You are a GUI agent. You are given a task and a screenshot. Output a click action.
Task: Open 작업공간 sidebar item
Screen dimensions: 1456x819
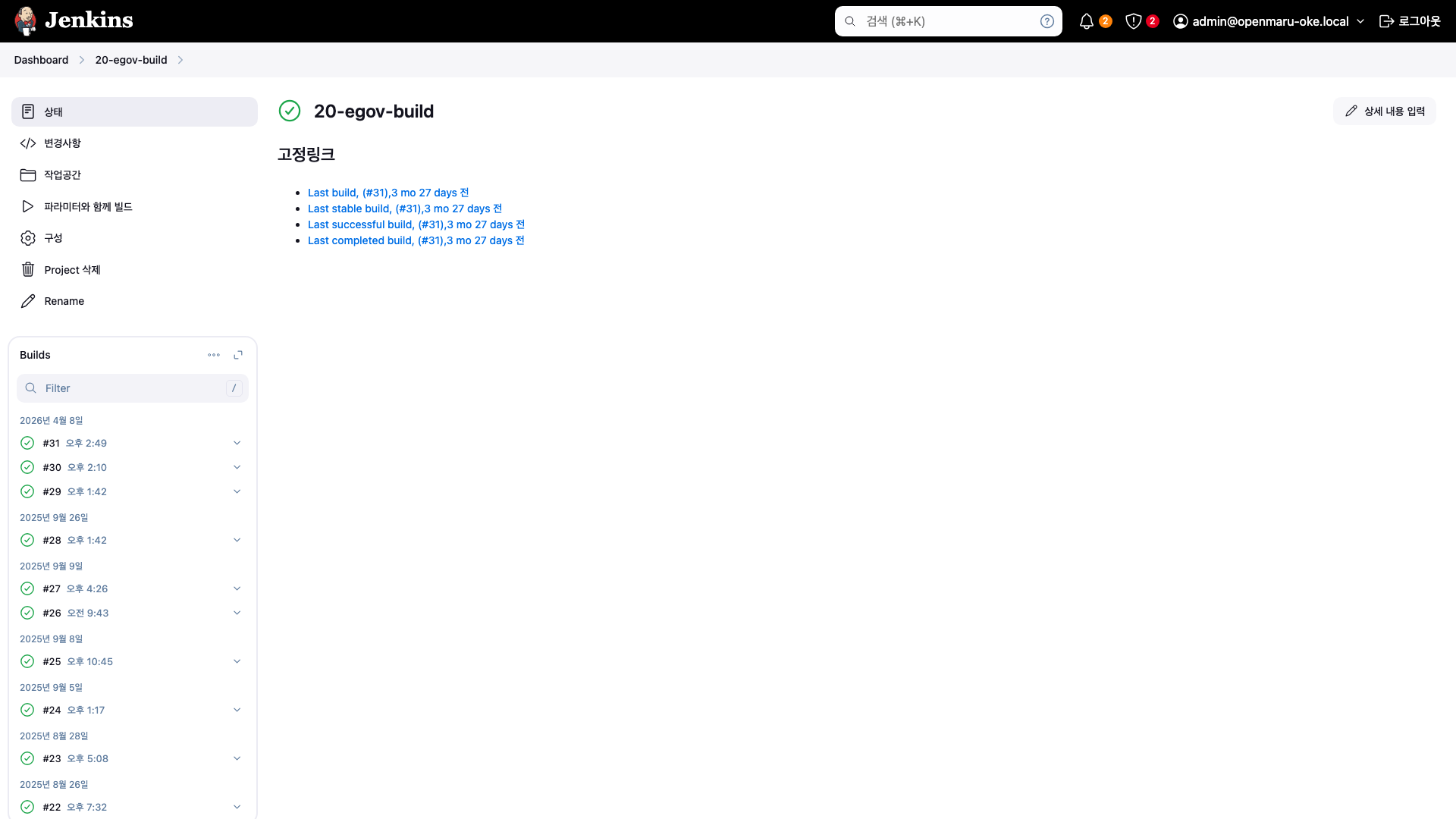[134, 175]
